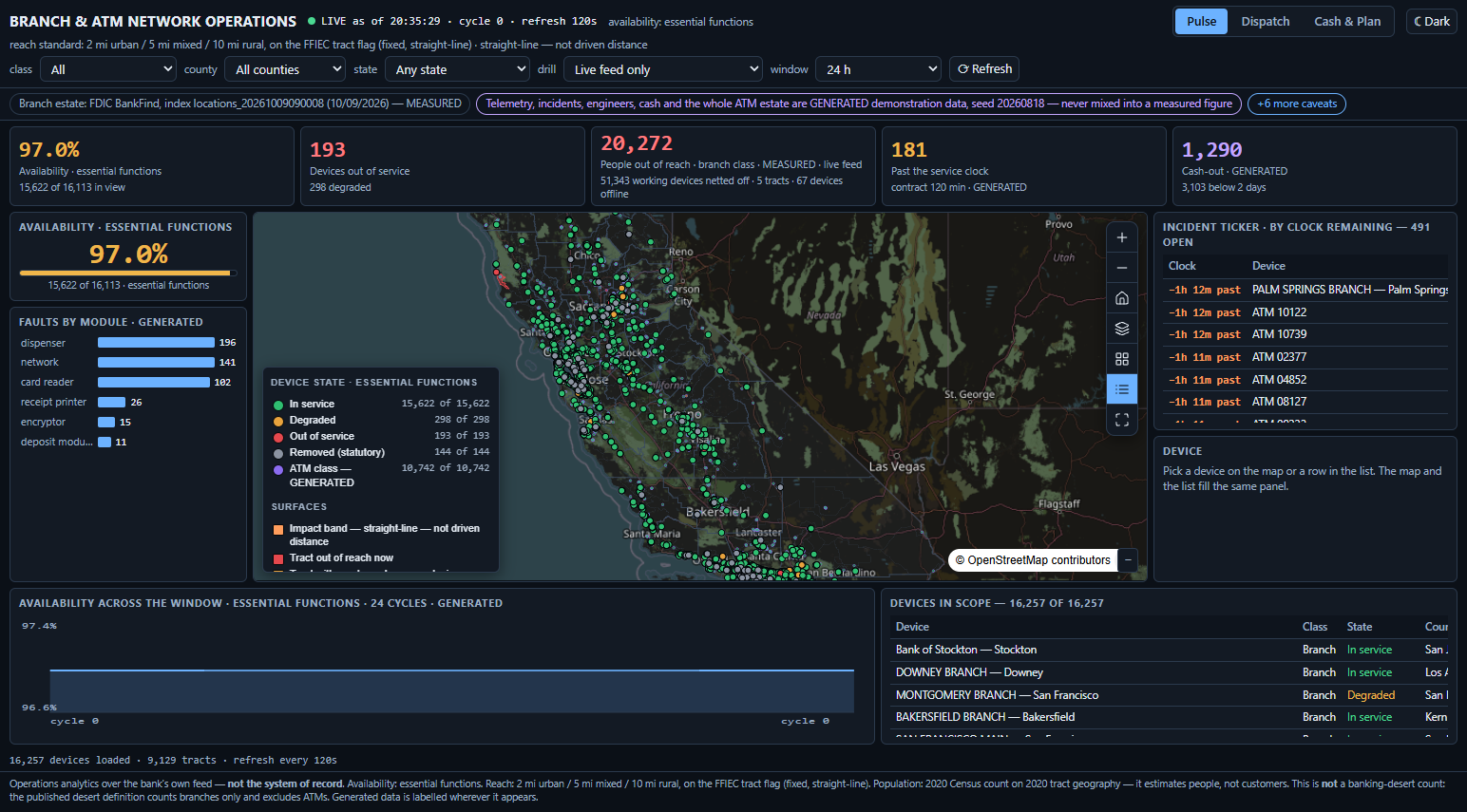Click the In service green legend dot
Image resolution: width=1467 pixels, height=812 pixels.
tap(278, 405)
